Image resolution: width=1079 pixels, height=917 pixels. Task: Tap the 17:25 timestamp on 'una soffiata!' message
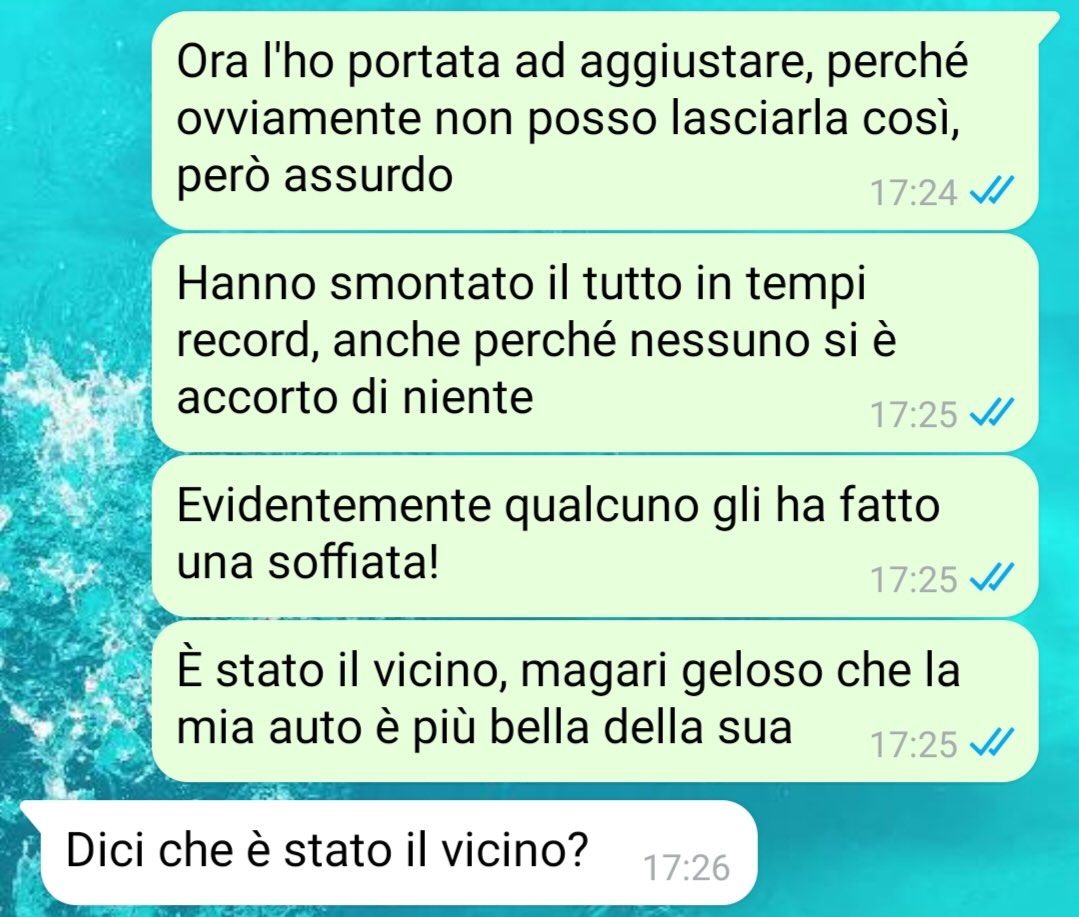[x=914, y=579]
